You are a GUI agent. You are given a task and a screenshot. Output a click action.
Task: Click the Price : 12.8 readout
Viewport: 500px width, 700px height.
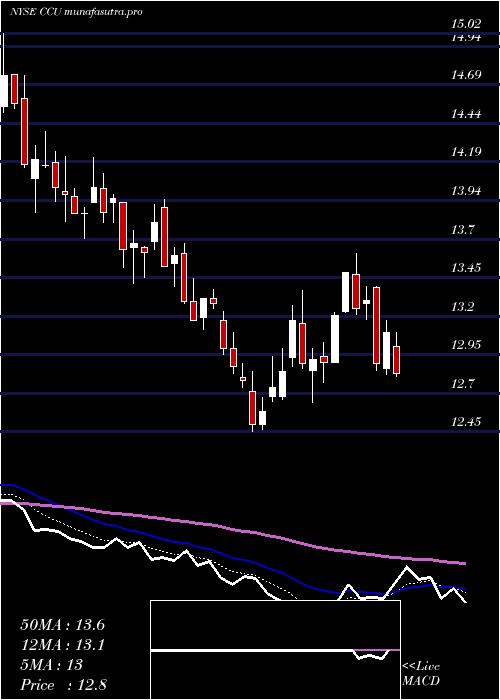click(63, 684)
